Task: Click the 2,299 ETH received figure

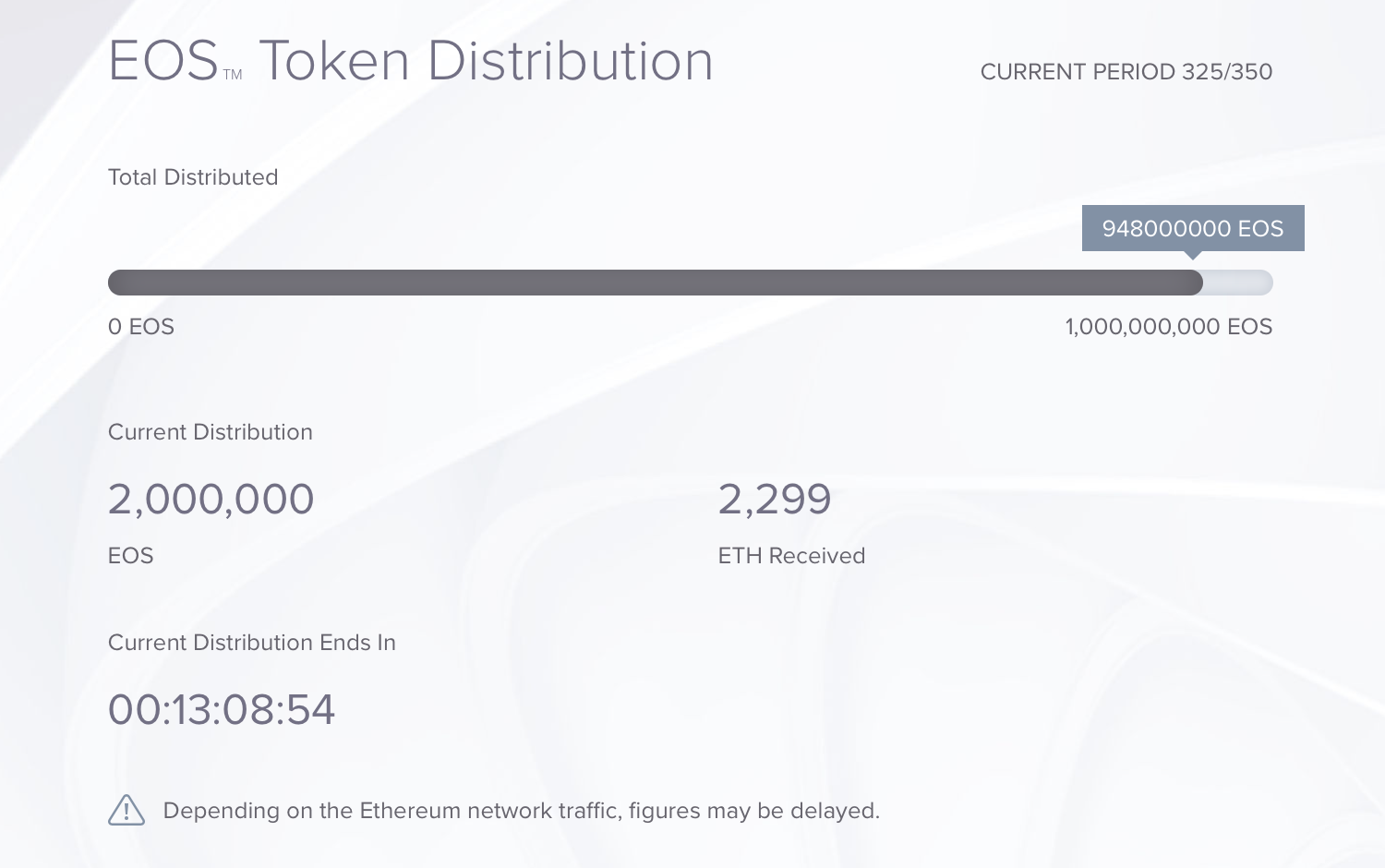Action: [775, 500]
